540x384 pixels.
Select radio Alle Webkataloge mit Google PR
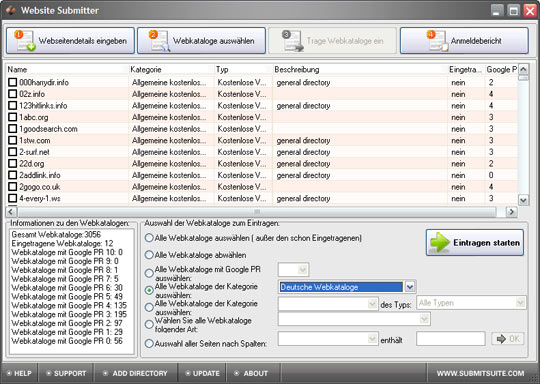[149, 273]
